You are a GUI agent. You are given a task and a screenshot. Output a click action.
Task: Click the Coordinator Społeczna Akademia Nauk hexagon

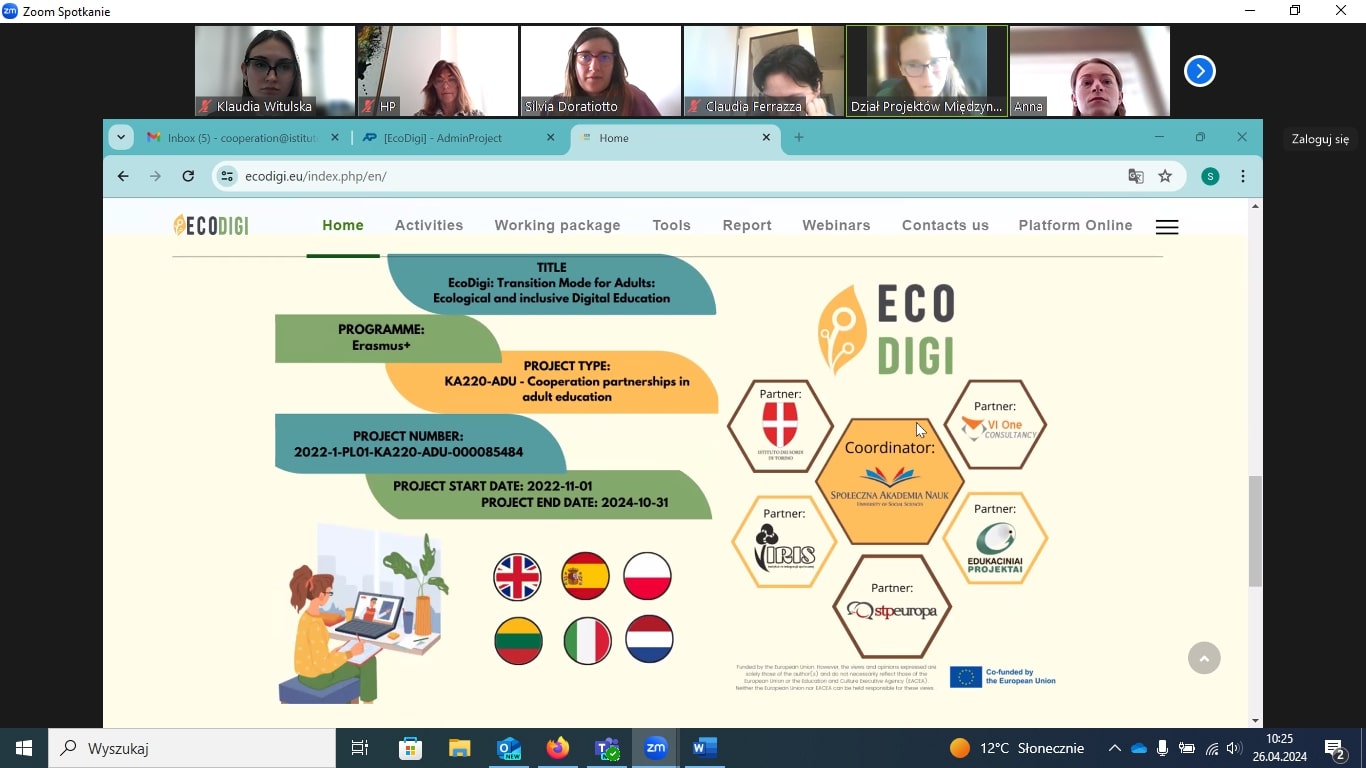pos(890,481)
